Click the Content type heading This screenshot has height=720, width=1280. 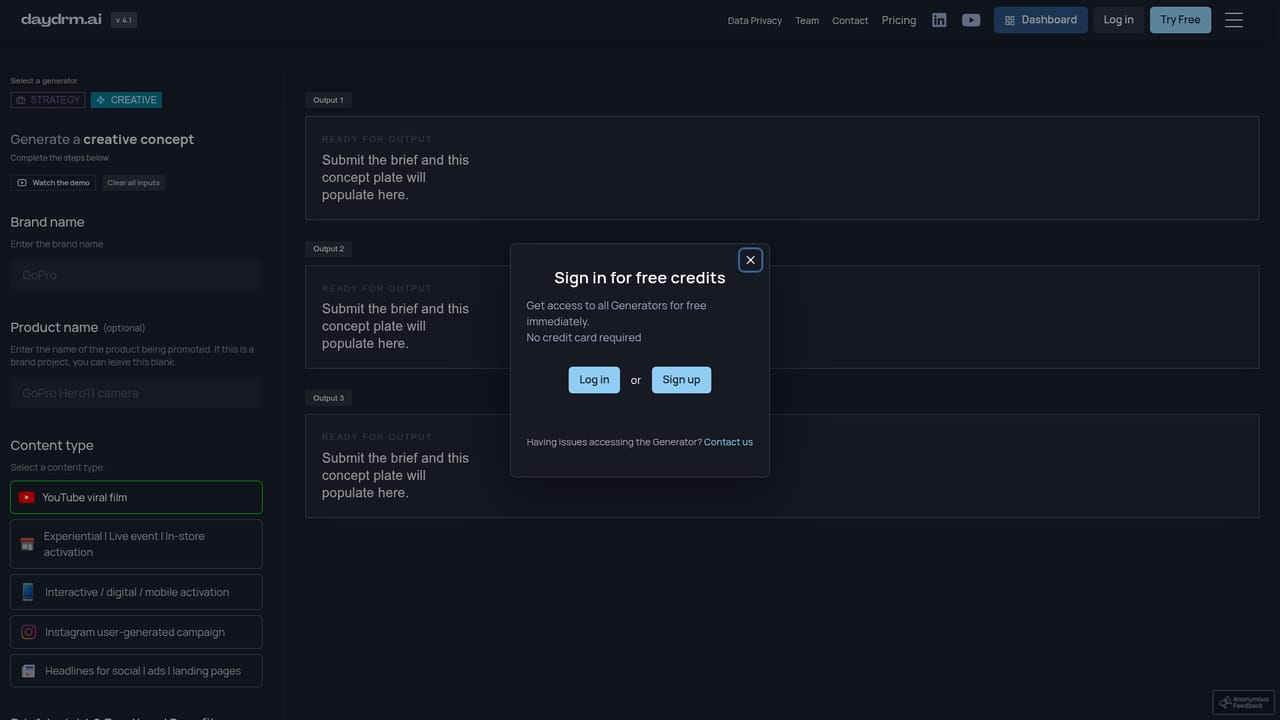(52, 445)
